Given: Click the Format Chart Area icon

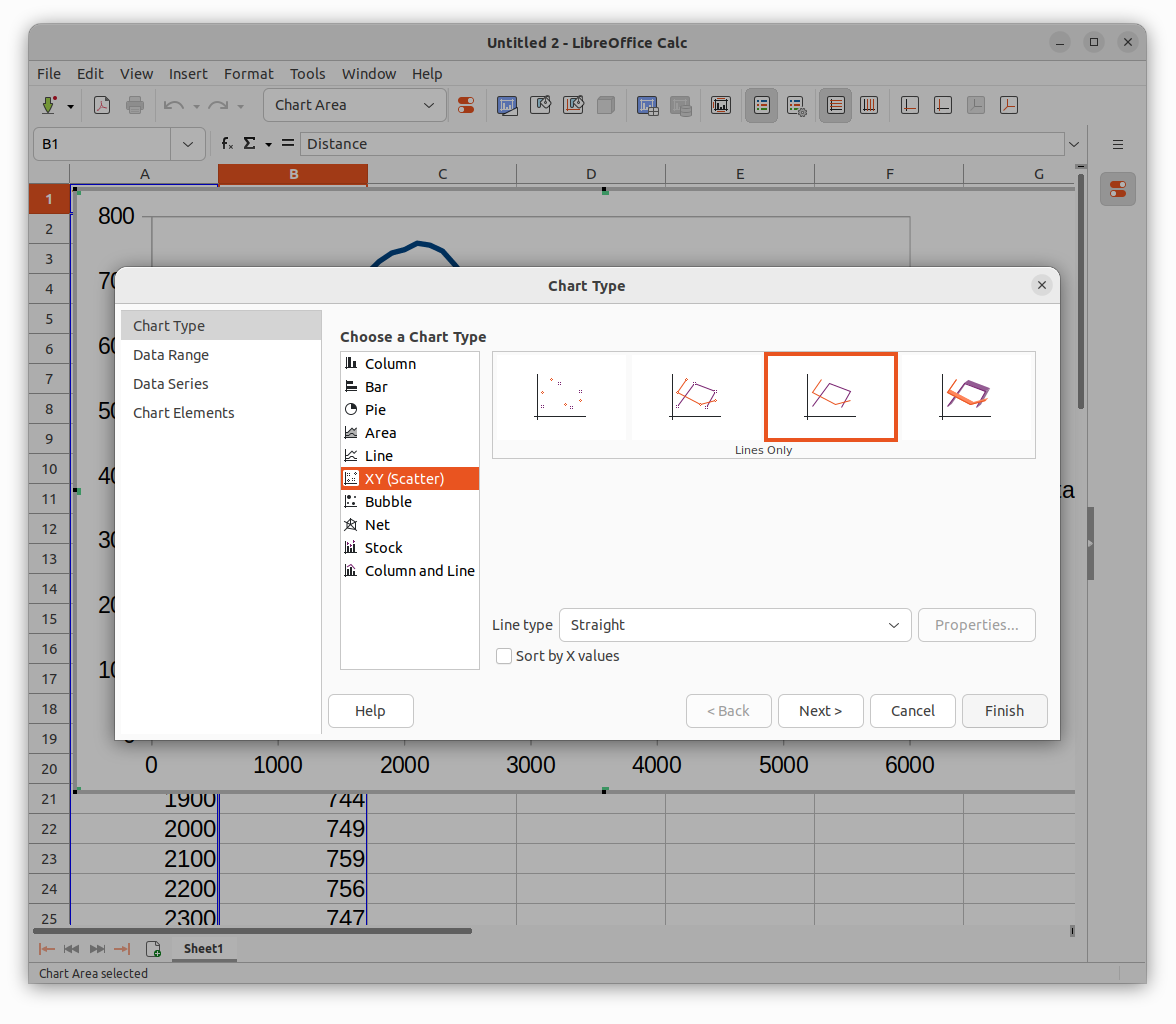Looking at the screenshot, I should tap(540, 105).
